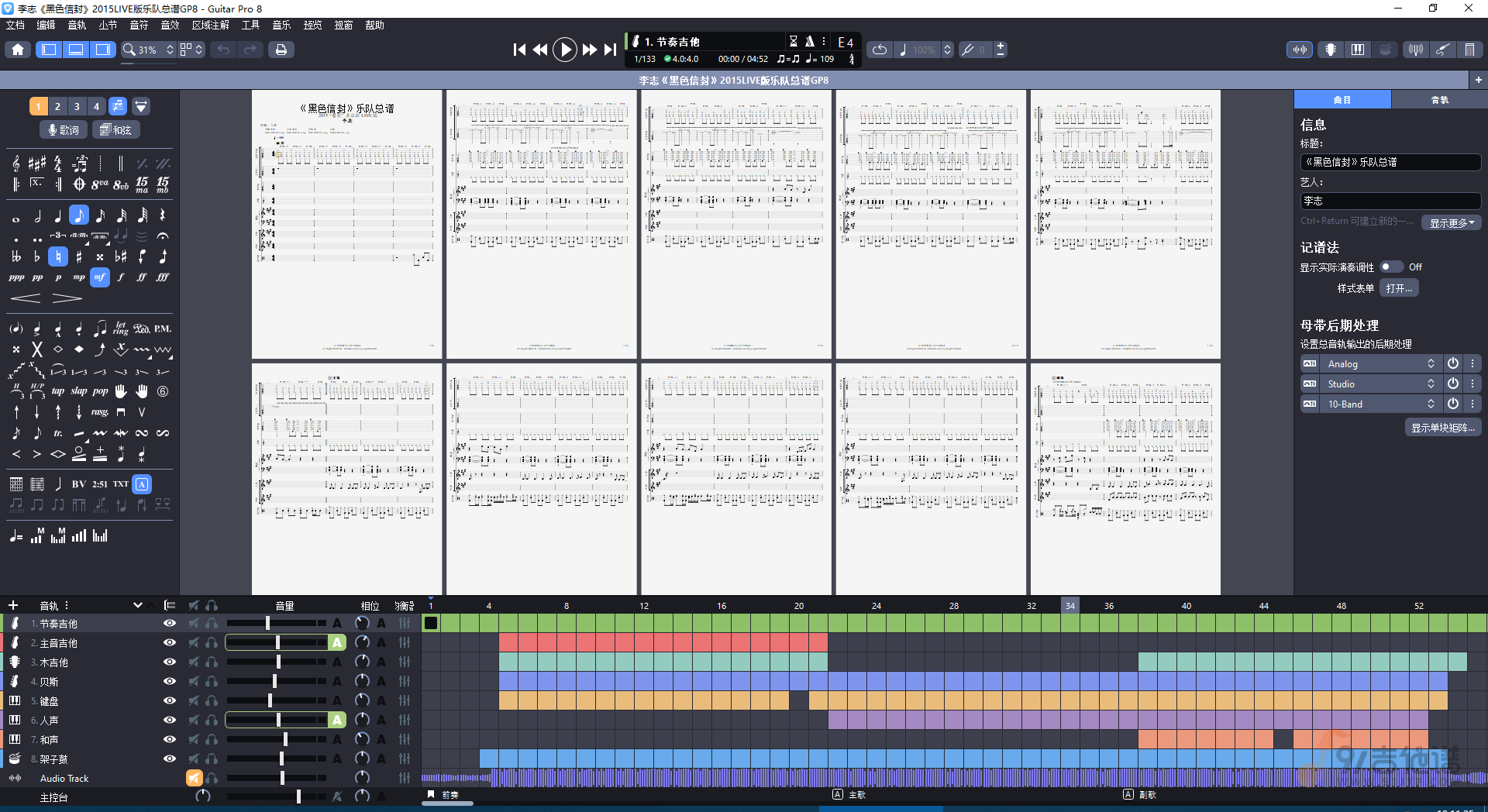Toggle power for the Studio mastering effect
The height and width of the screenshot is (812, 1488).
point(1453,384)
